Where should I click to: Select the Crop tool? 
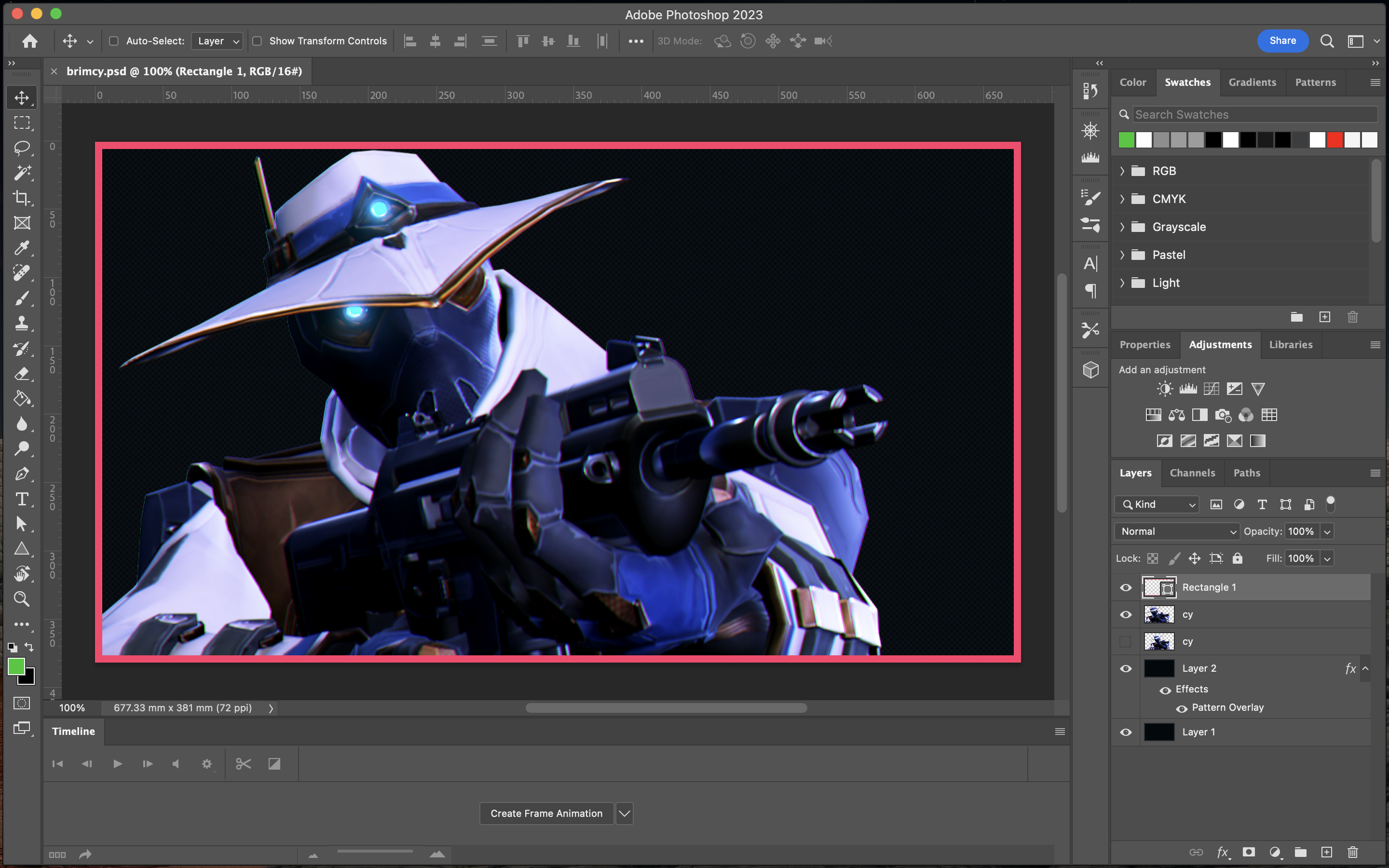pos(22,198)
